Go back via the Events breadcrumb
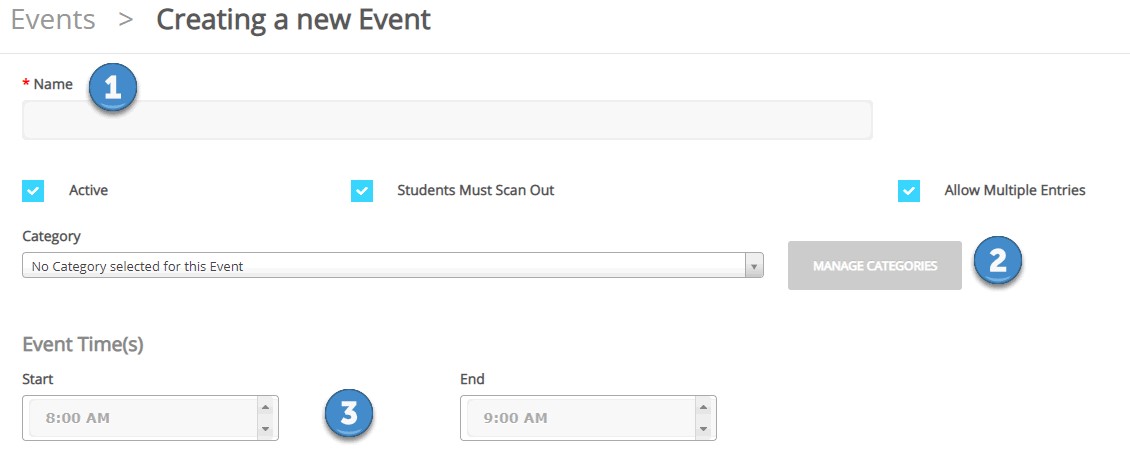Image resolution: width=1130 pixels, height=463 pixels. click(53, 19)
